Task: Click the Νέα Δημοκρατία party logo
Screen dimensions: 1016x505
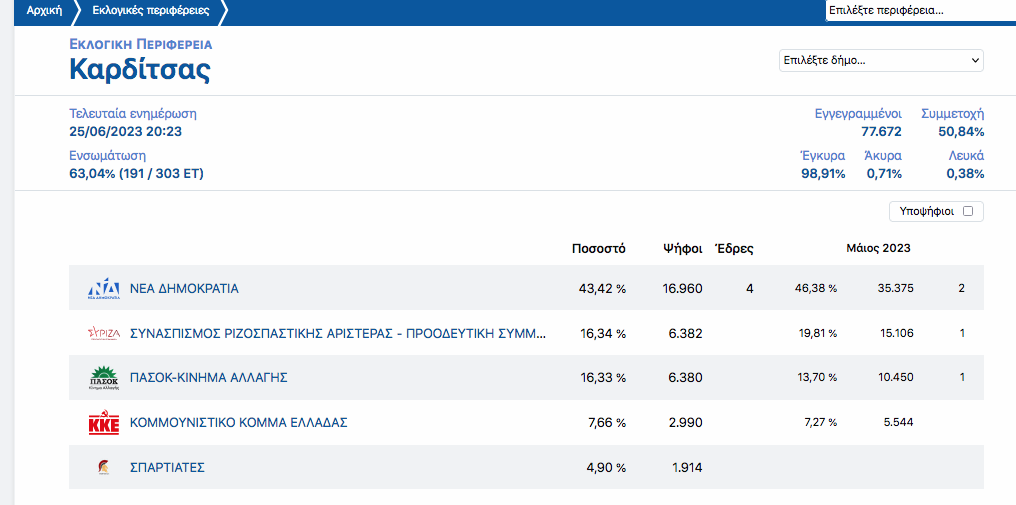Action: pyautogui.click(x=104, y=289)
